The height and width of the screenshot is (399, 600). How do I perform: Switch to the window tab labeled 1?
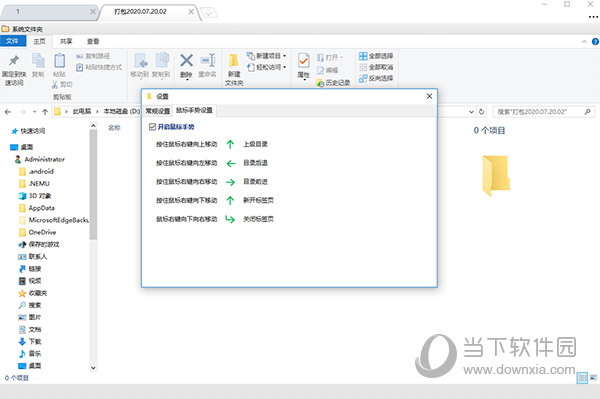tap(49, 12)
